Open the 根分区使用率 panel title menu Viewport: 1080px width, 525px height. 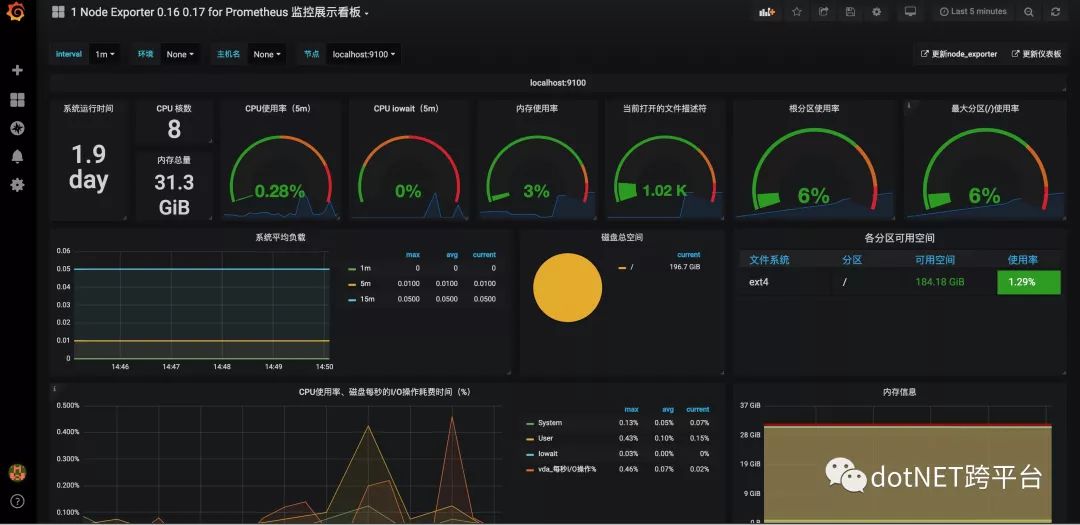click(x=813, y=109)
